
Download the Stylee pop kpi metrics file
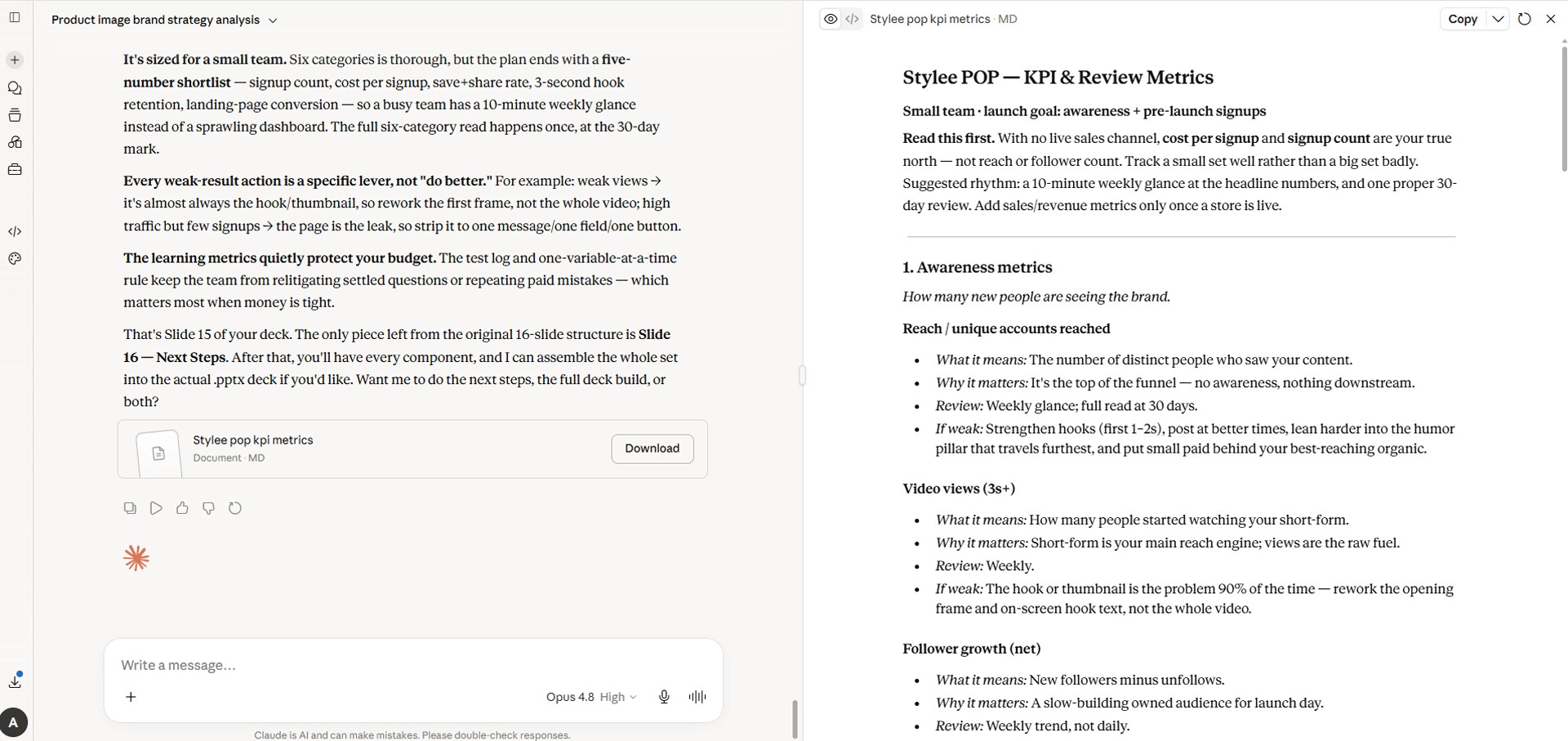pyautogui.click(x=653, y=449)
